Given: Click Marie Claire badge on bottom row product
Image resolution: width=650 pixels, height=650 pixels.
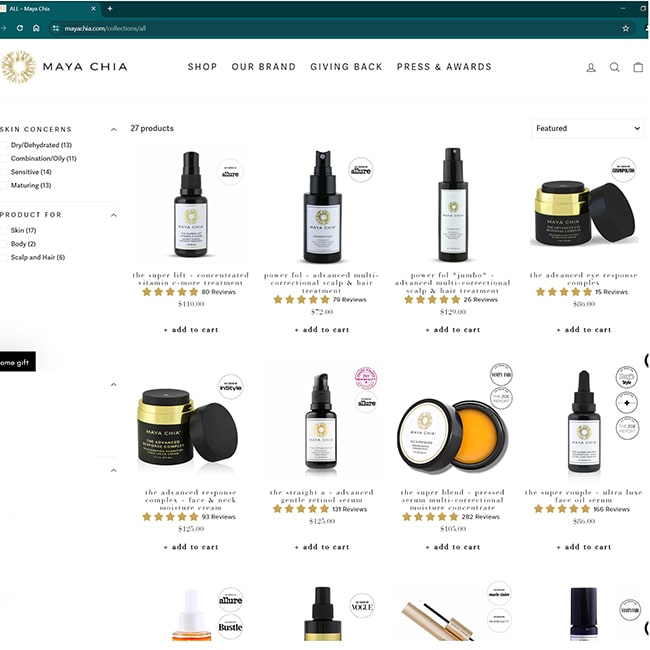Looking at the screenshot, I should point(499,594).
